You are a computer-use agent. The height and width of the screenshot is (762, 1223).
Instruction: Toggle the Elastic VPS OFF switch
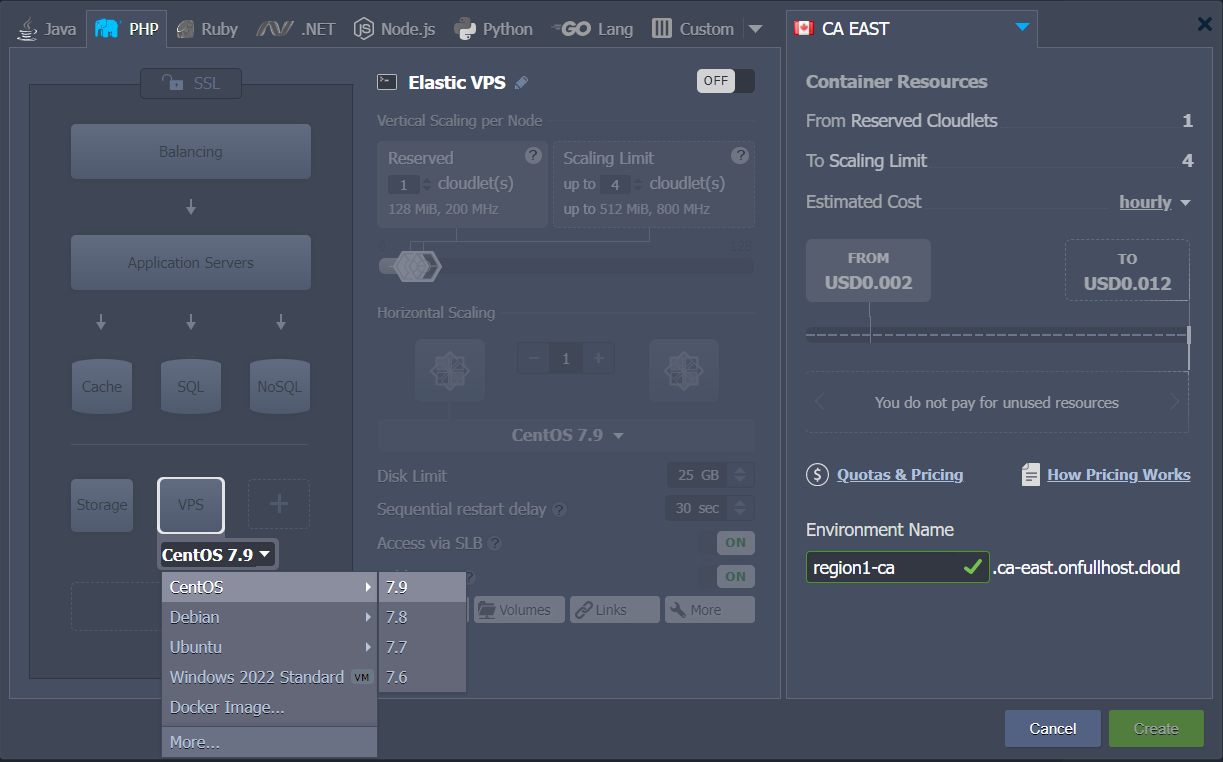725,81
